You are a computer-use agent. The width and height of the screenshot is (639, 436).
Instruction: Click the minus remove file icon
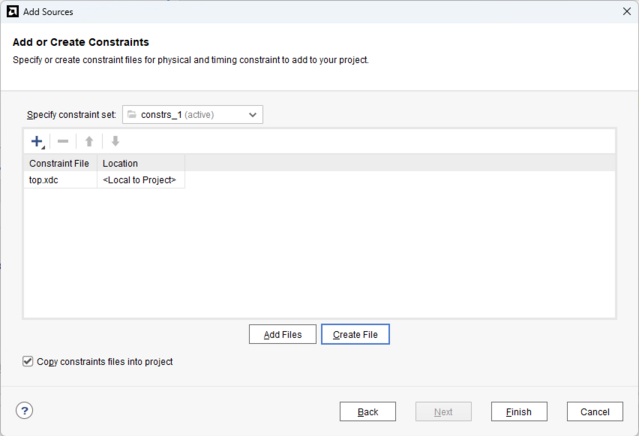[63, 141]
